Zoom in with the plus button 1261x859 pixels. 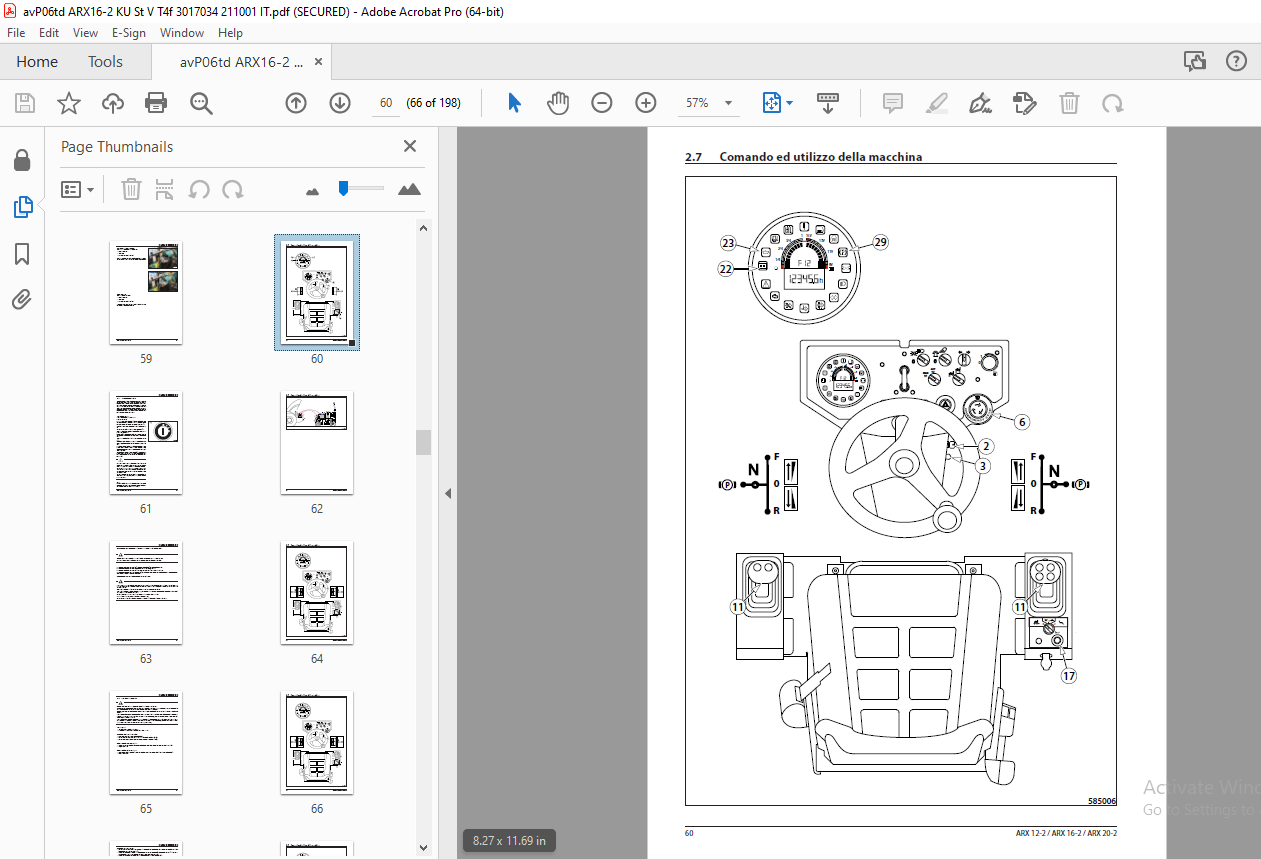coord(646,103)
